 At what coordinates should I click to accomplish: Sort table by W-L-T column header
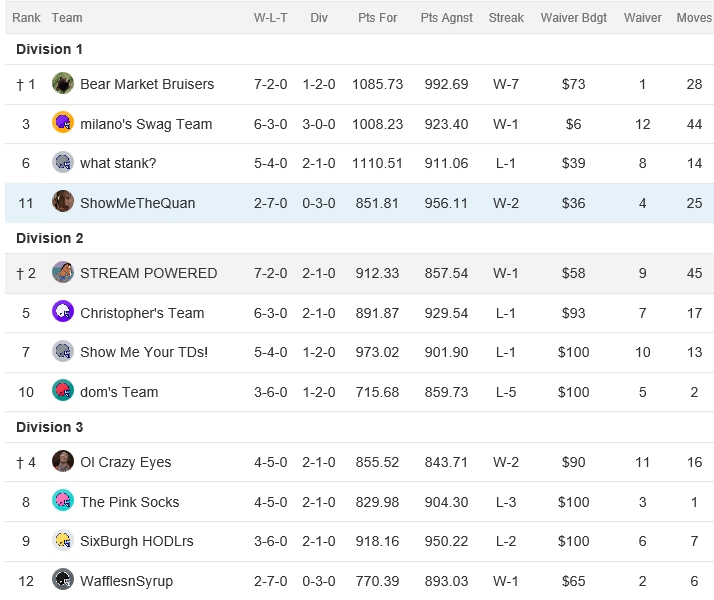270,18
